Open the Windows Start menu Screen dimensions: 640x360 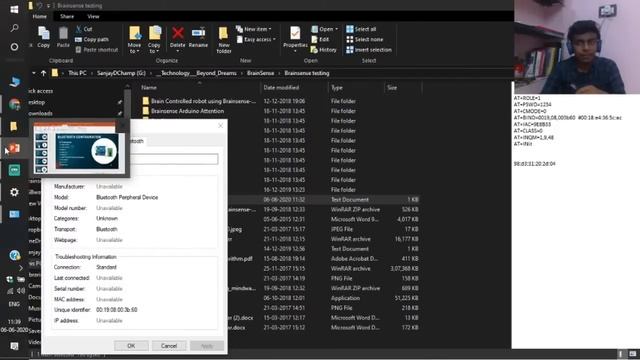click(14, 9)
